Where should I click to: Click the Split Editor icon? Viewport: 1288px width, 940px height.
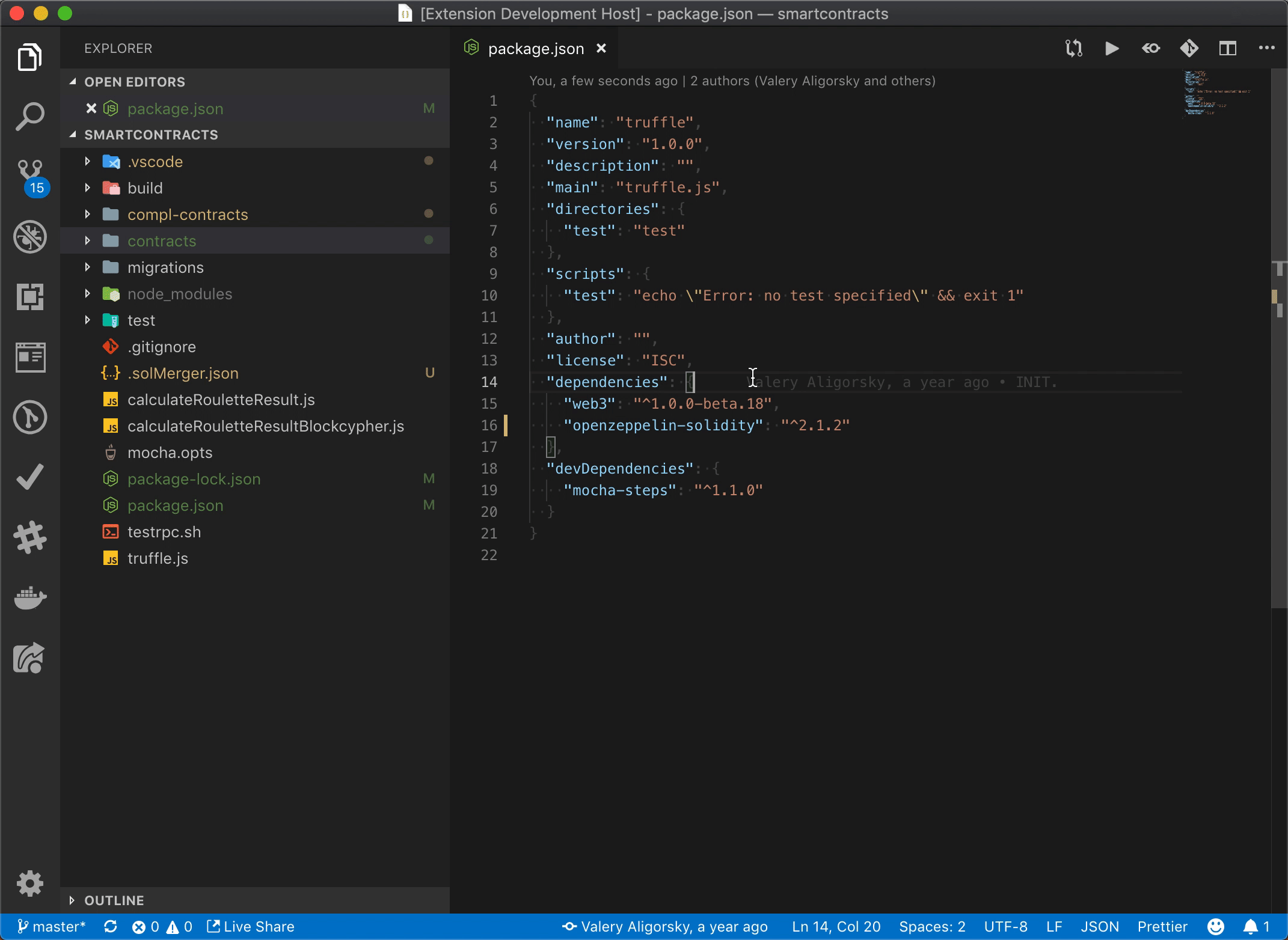click(1227, 48)
